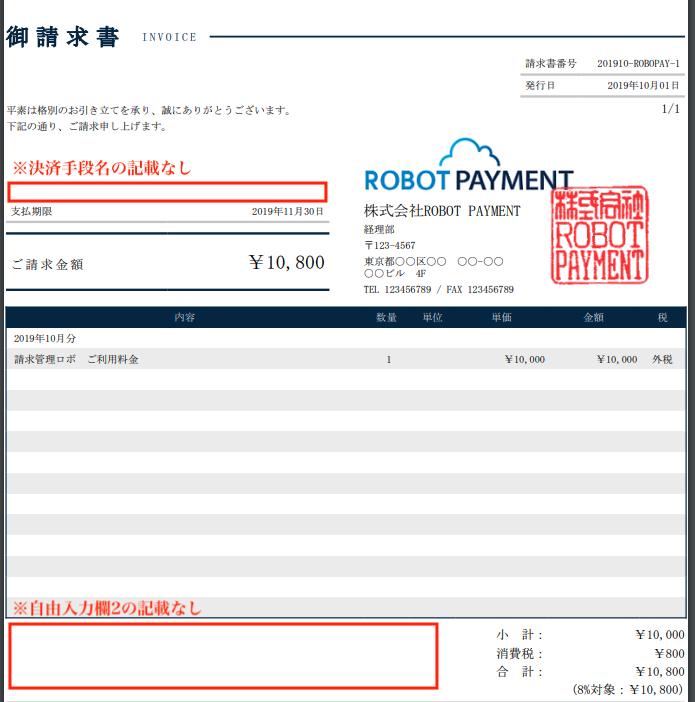
Task: Click the 内容 column header
Action: pyautogui.click(x=184, y=317)
